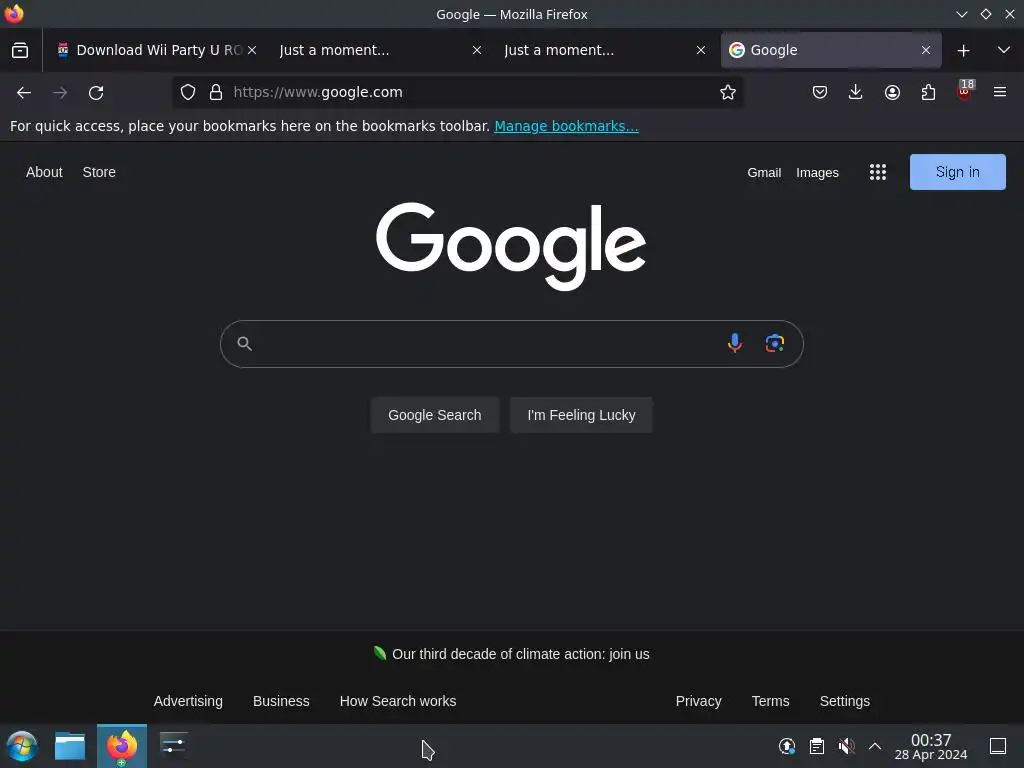The width and height of the screenshot is (1024, 768).
Task: Show site security padlock info
Action: 216,93
